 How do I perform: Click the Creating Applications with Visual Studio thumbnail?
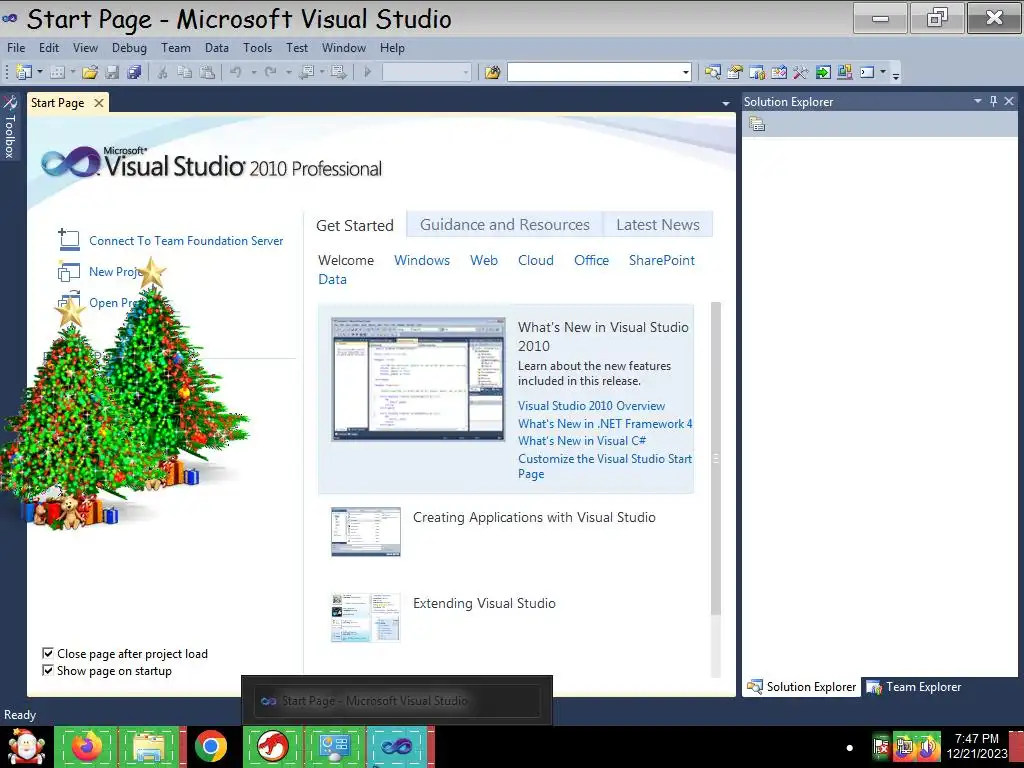coord(366,532)
